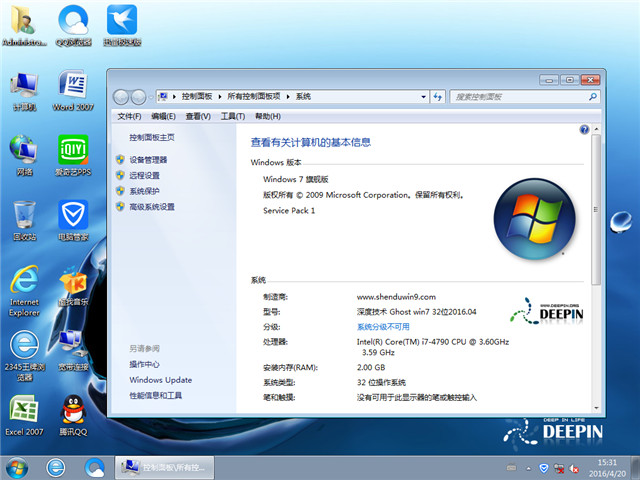This screenshot has width=640, height=480.
Task: Open 设备管理器 link
Action: point(148,160)
